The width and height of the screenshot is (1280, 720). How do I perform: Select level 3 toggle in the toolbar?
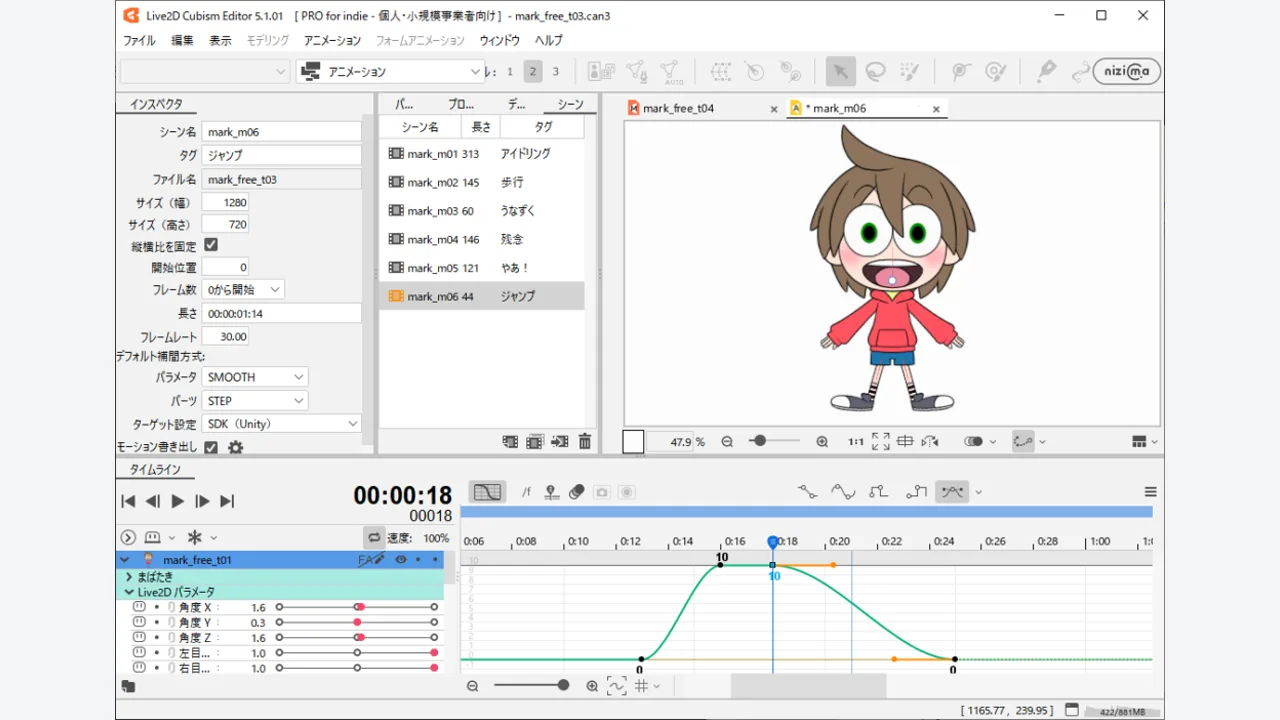(x=556, y=71)
